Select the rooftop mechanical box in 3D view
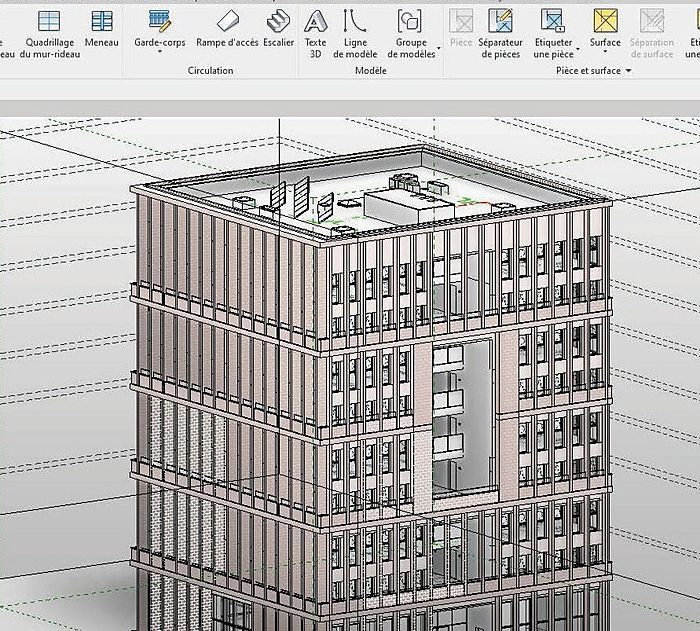 (x=408, y=206)
